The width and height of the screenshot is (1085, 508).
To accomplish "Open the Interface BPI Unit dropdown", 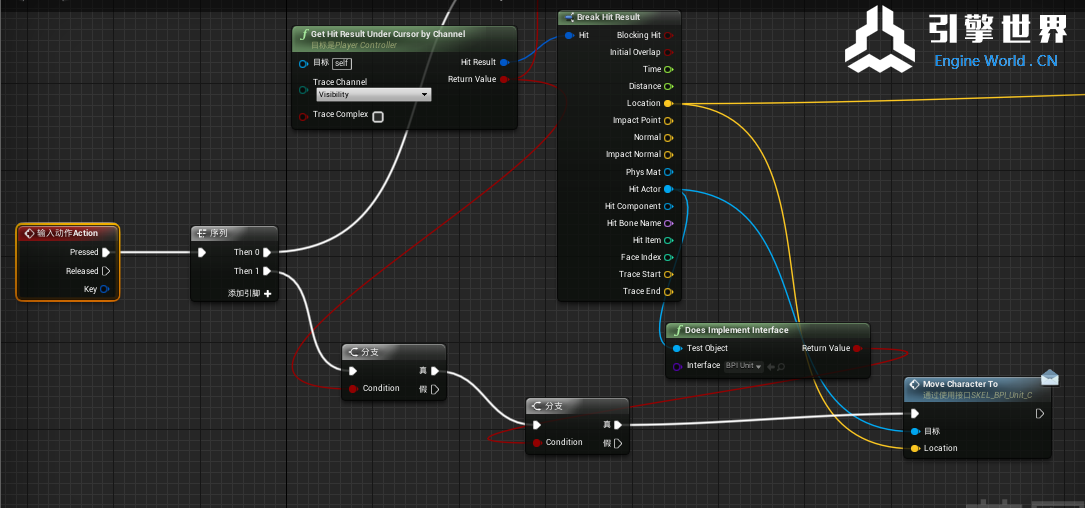I will [743, 366].
